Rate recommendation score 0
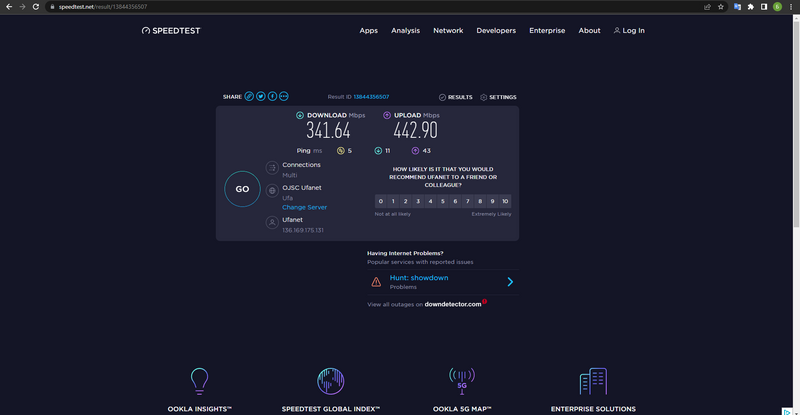 (381, 201)
